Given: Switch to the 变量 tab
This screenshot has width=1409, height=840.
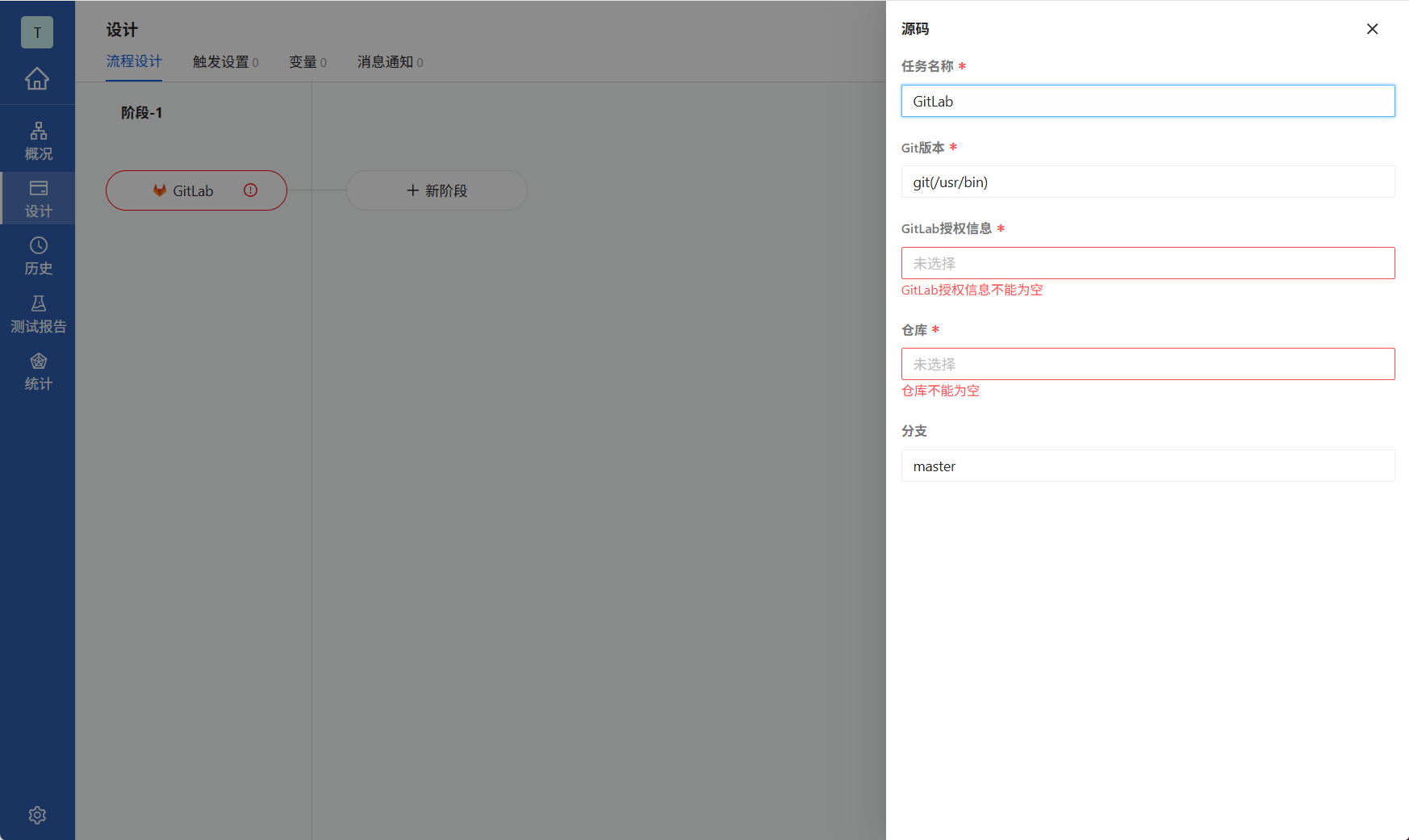Looking at the screenshot, I should (x=303, y=62).
